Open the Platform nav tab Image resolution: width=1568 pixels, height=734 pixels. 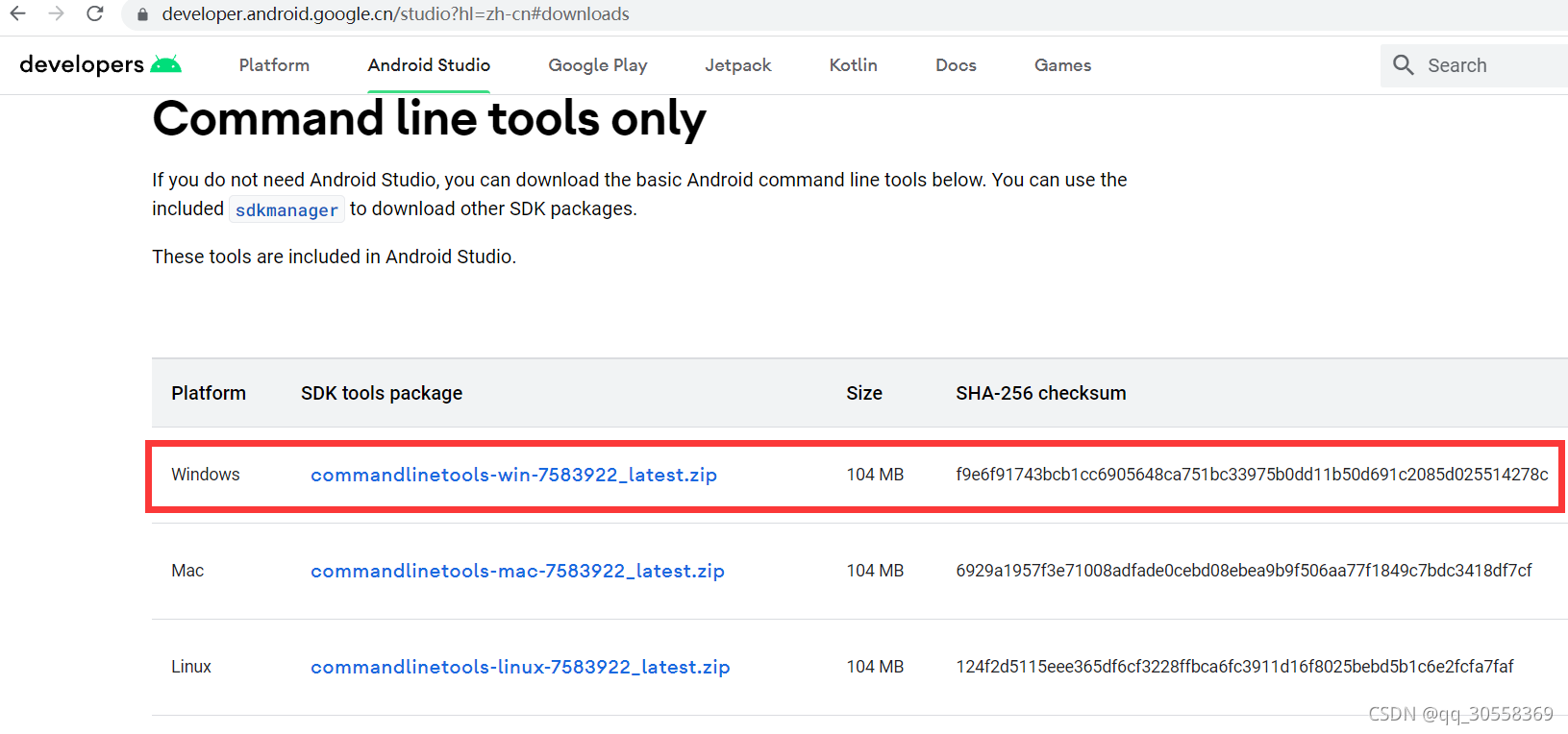(274, 65)
